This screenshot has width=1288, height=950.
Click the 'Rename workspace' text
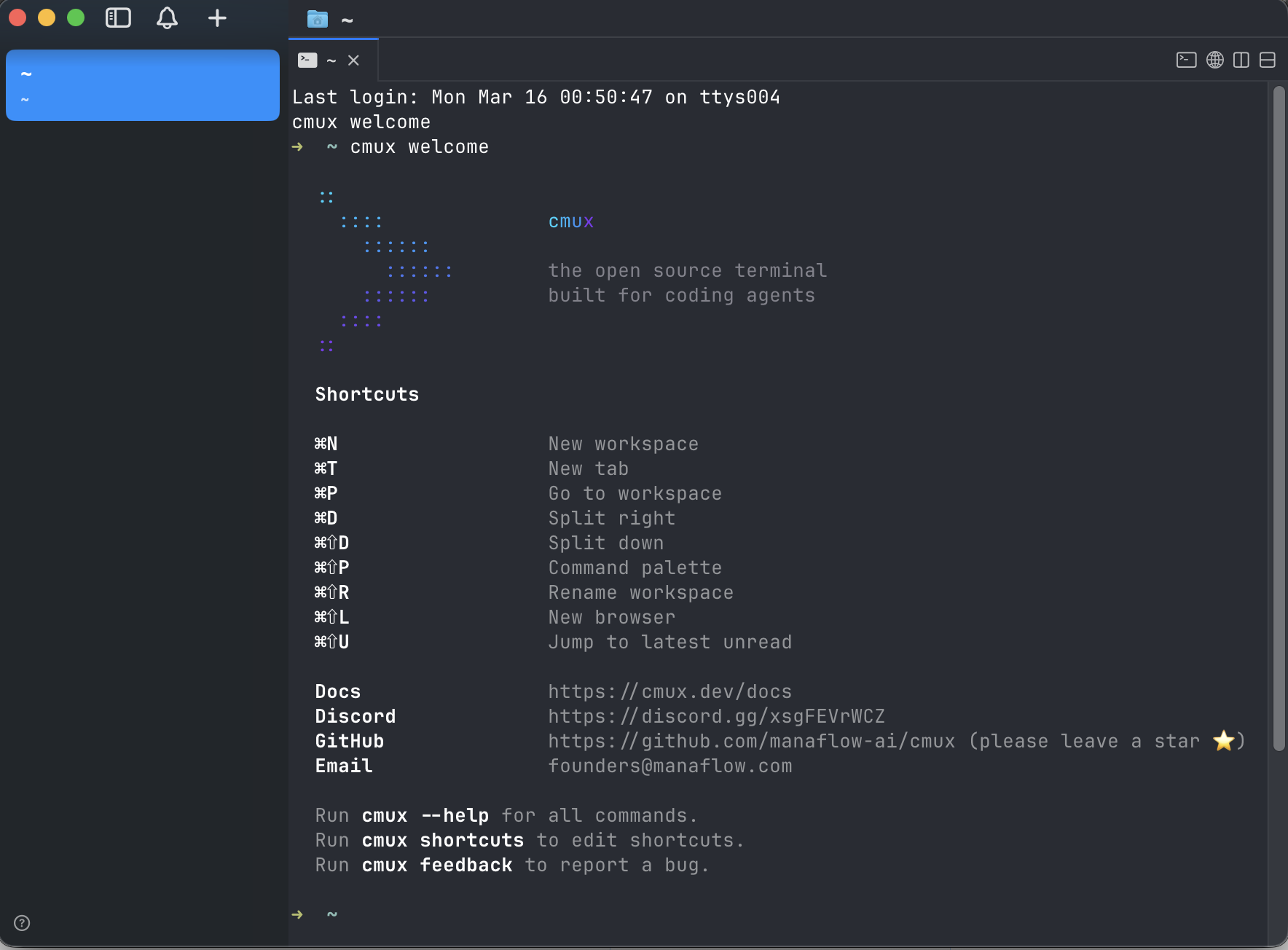point(641,592)
